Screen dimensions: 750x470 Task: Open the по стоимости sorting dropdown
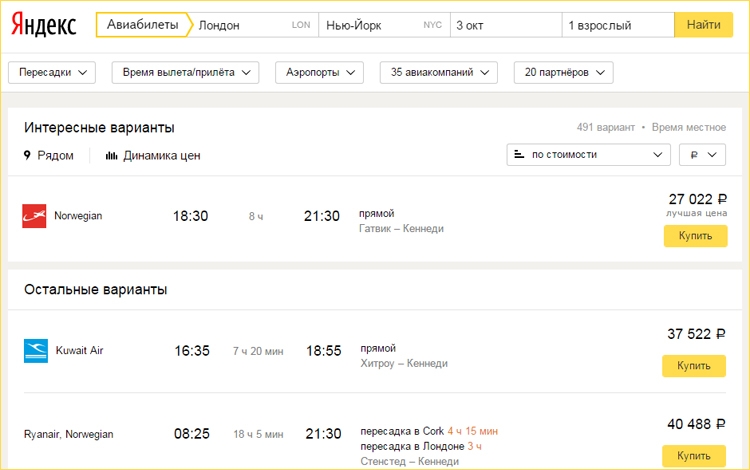[588, 155]
